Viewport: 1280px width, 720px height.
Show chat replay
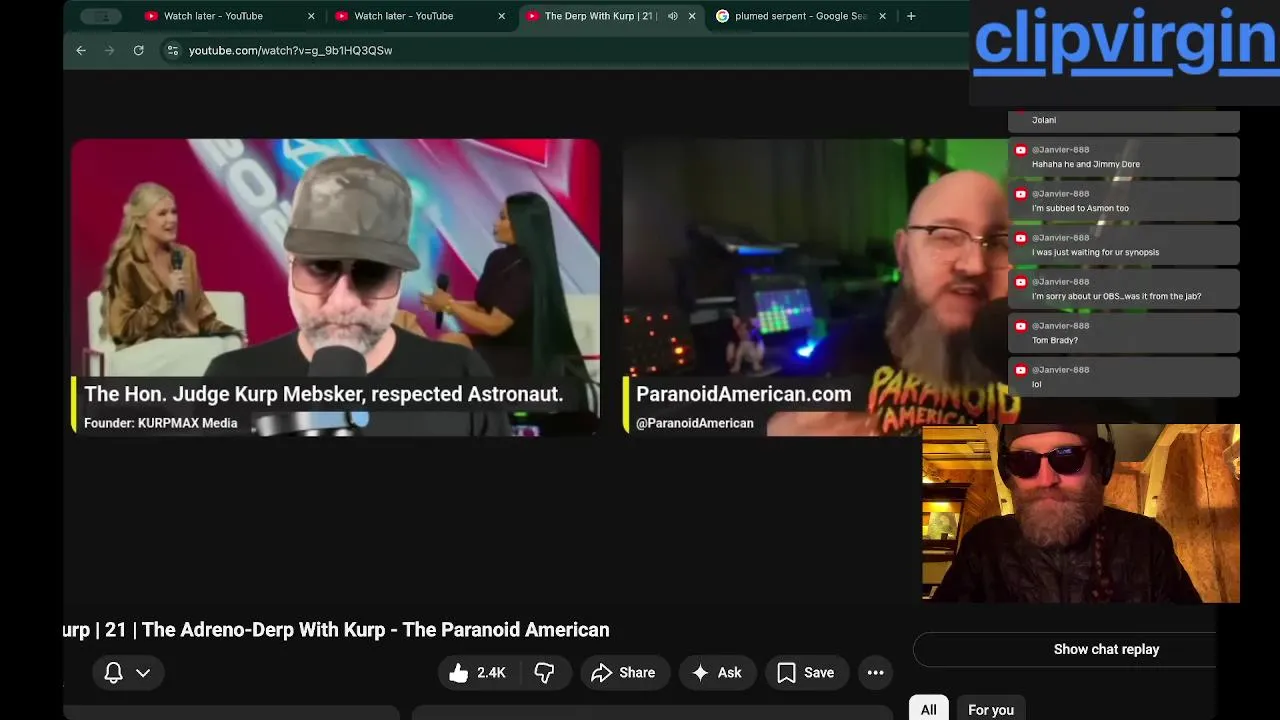pyautogui.click(x=1106, y=649)
